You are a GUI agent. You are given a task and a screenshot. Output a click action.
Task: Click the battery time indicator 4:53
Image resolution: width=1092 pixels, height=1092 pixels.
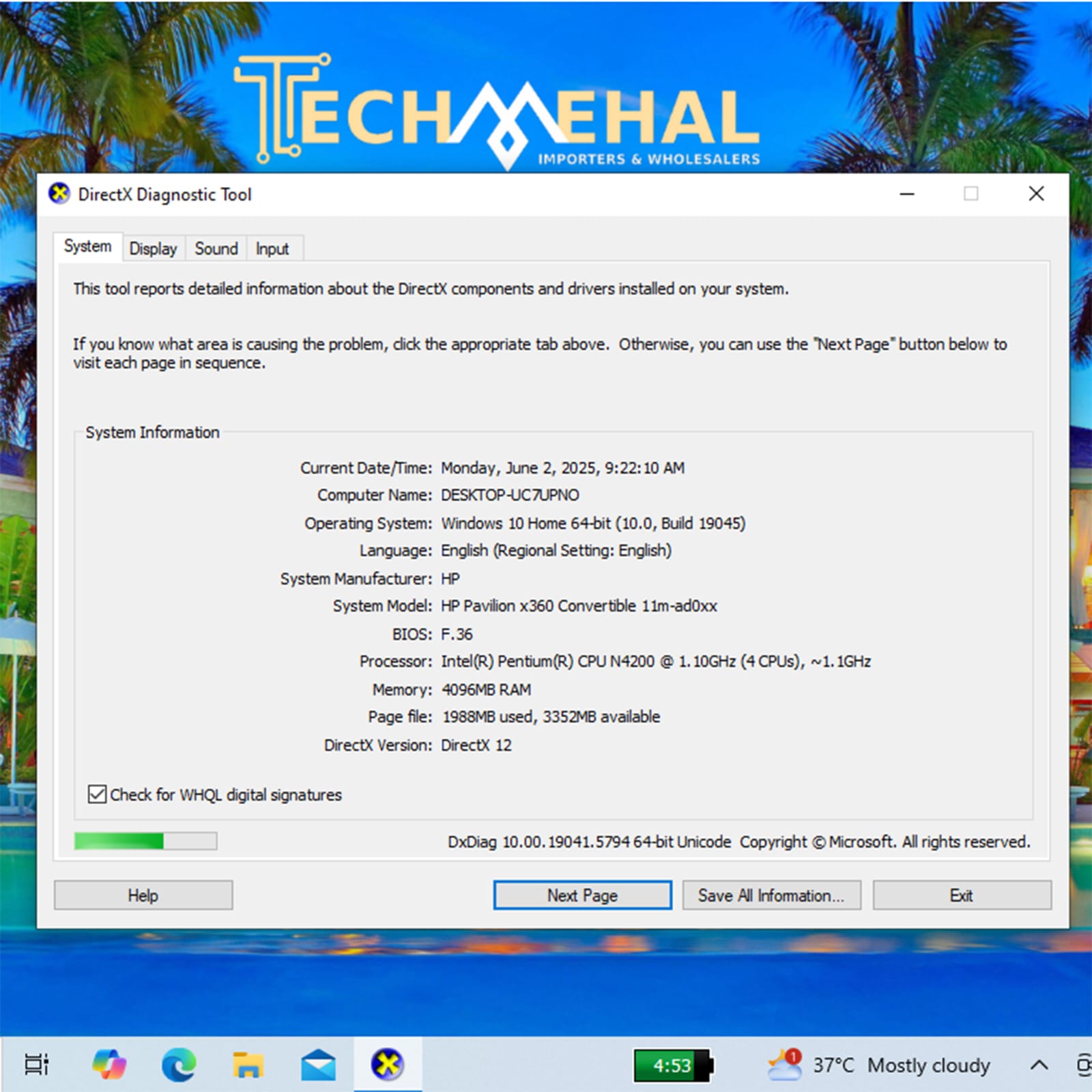point(673,1065)
